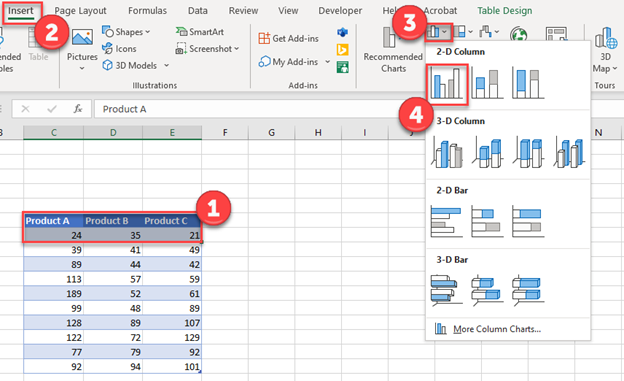The image size is (624, 381).
Task: Click the cell containing 107
Action: (x=172, y=323)
